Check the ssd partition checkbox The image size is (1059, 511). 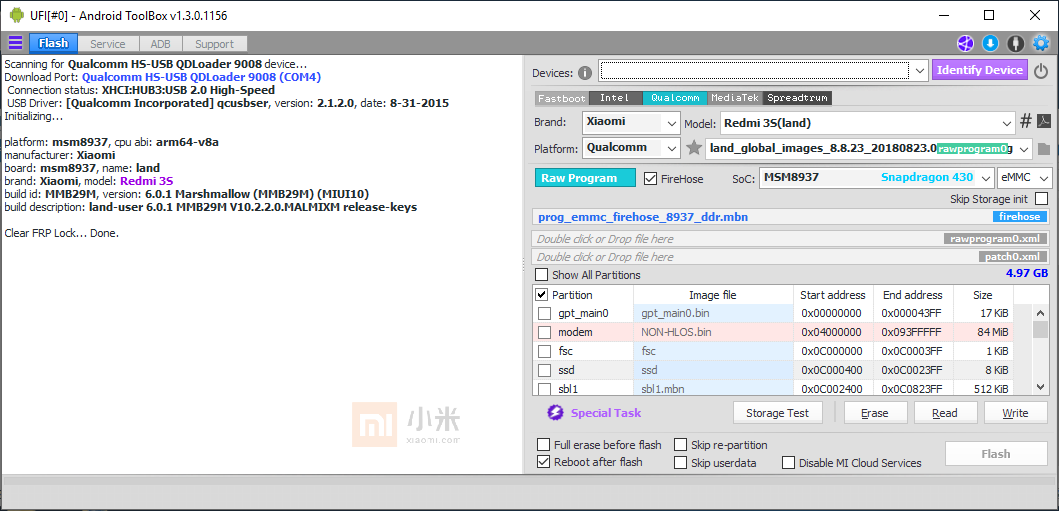pyautogui.click(x=544, y=370)
